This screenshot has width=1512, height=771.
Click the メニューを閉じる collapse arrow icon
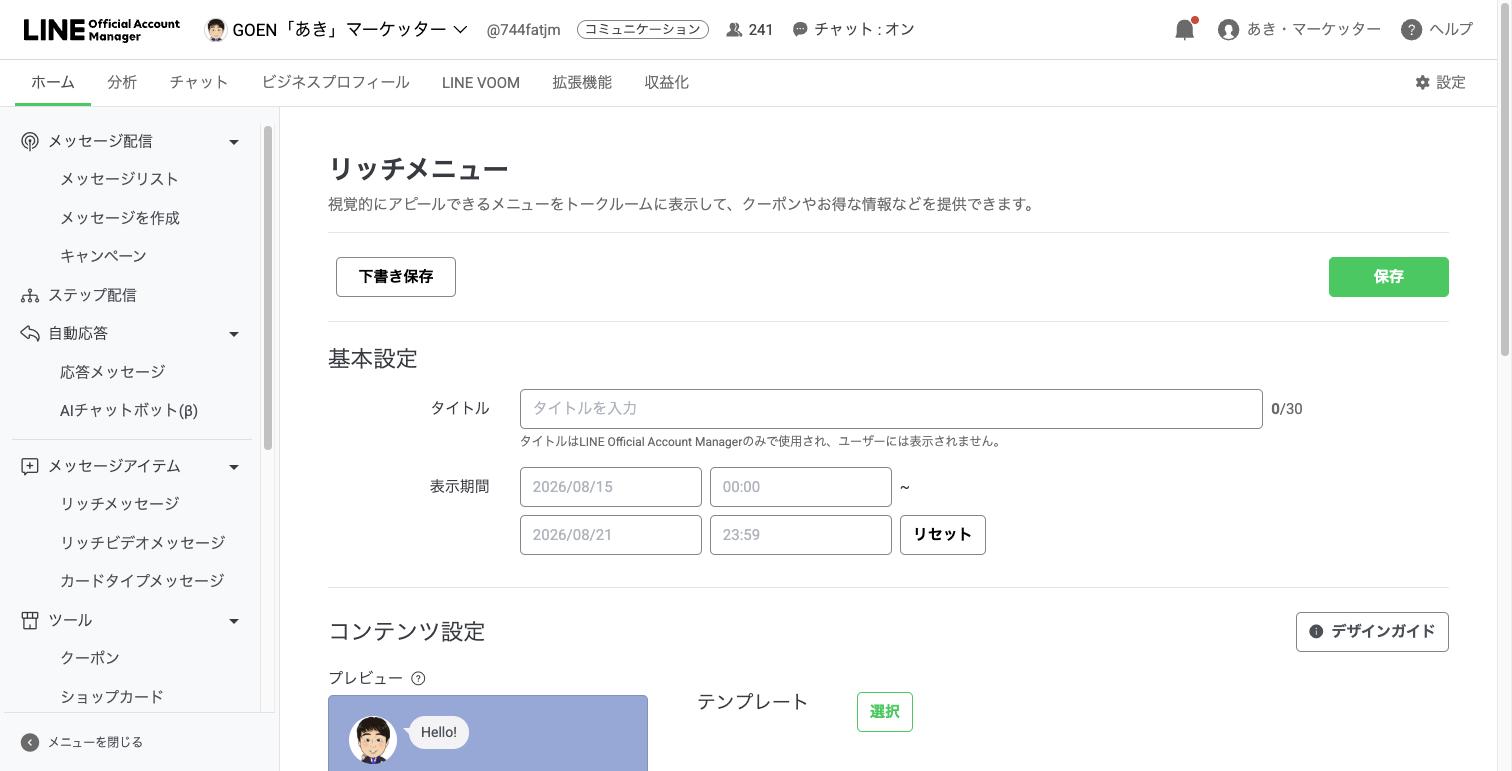point(30,742)
